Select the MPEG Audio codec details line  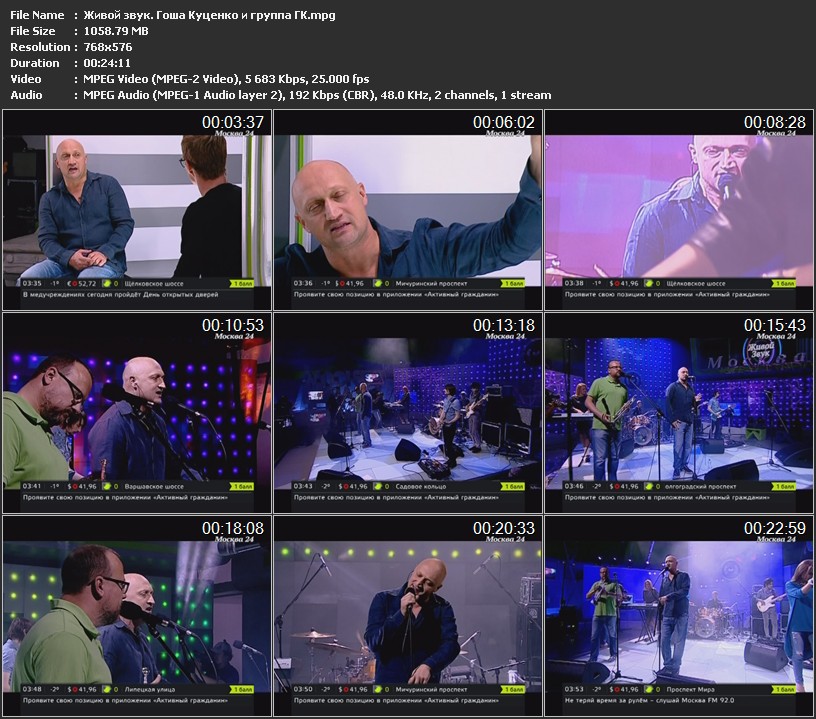(312, 95)
